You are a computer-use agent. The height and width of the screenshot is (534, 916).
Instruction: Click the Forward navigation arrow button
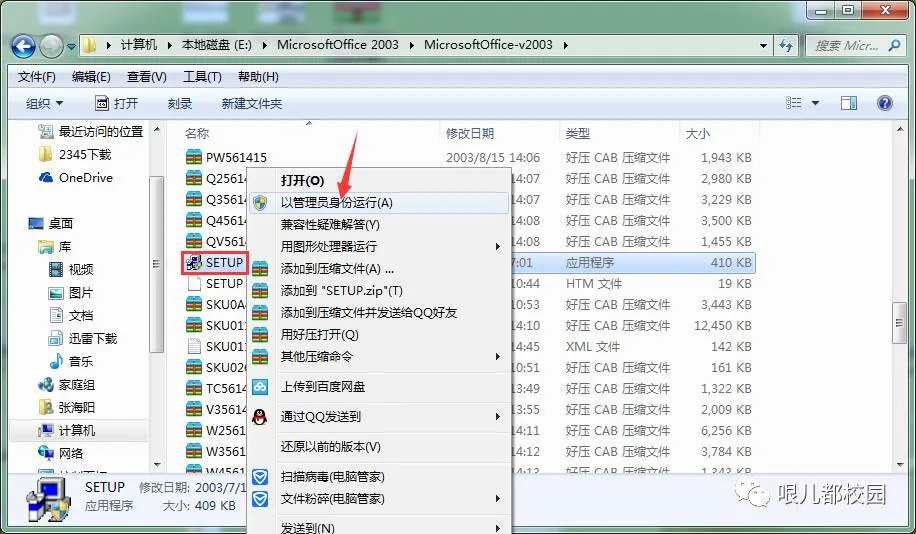(x=51, y=46)
